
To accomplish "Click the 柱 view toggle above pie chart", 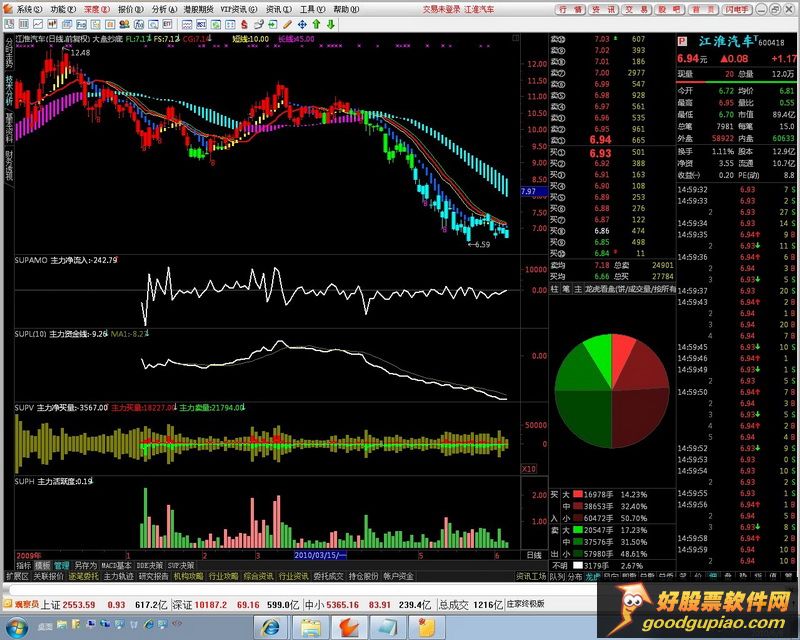I will (x=555, y=289).
